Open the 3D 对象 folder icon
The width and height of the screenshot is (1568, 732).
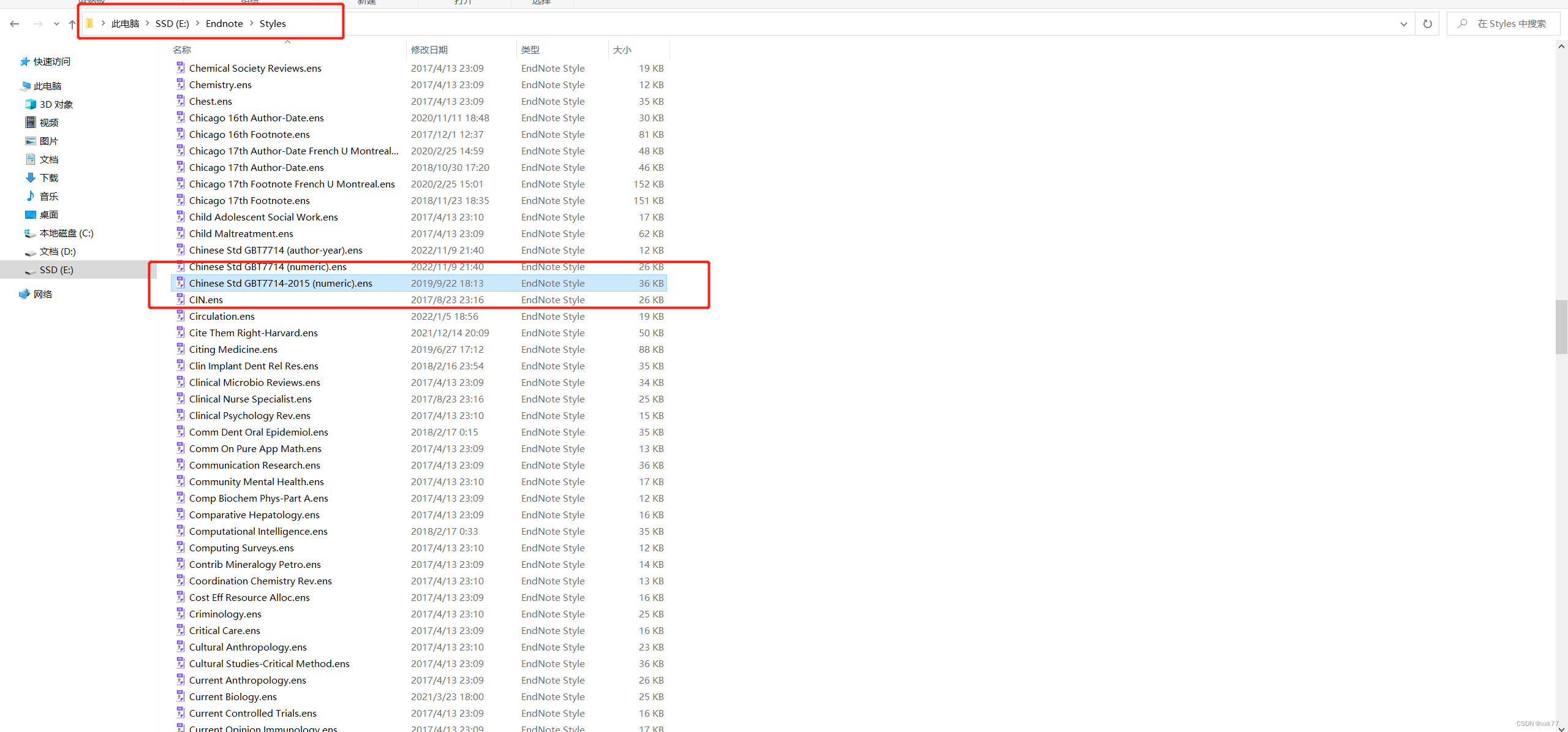[30, 105]
